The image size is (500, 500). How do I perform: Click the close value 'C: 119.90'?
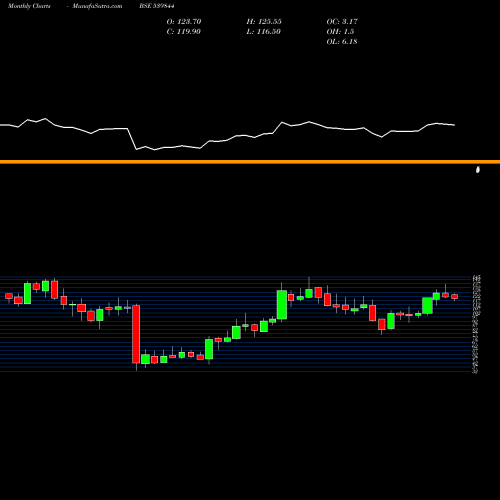pos(184,31)
